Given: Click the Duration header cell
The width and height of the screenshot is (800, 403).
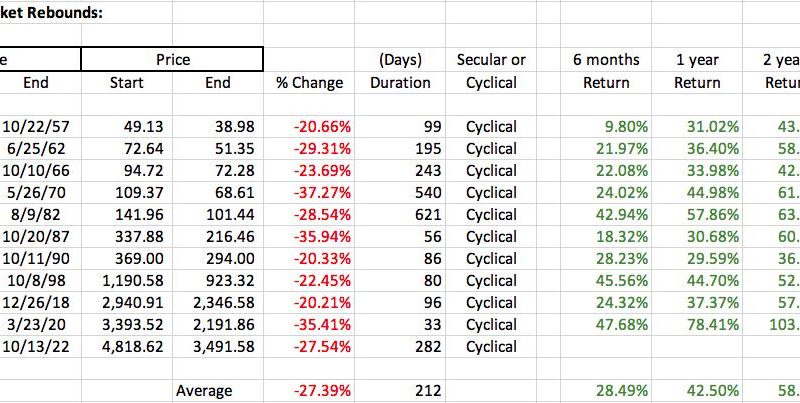Looking at the screenshot, I should click(x=400, y=83).
